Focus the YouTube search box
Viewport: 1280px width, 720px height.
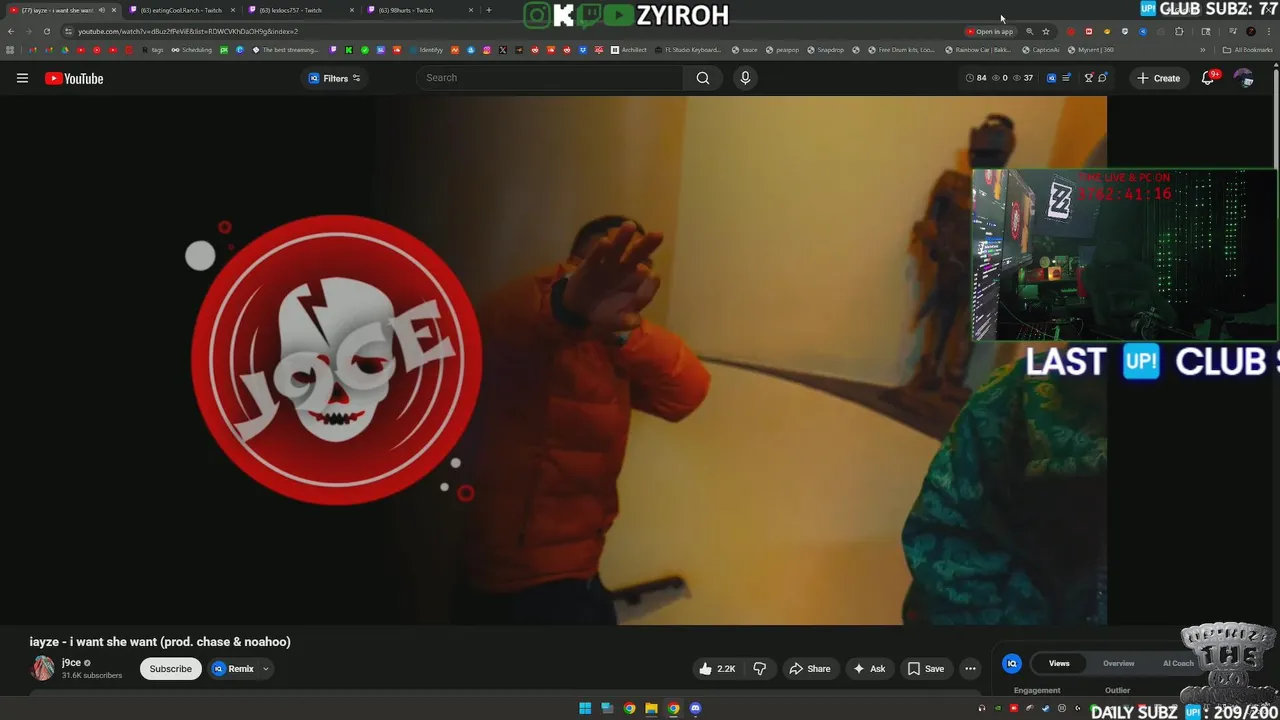pyautogui.click(x=551, y=78)
